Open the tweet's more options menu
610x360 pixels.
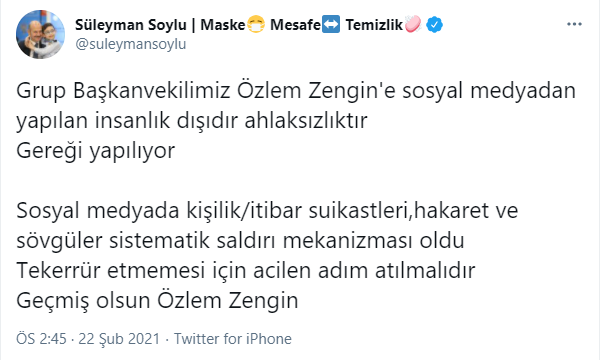click(x=574, y=24)
